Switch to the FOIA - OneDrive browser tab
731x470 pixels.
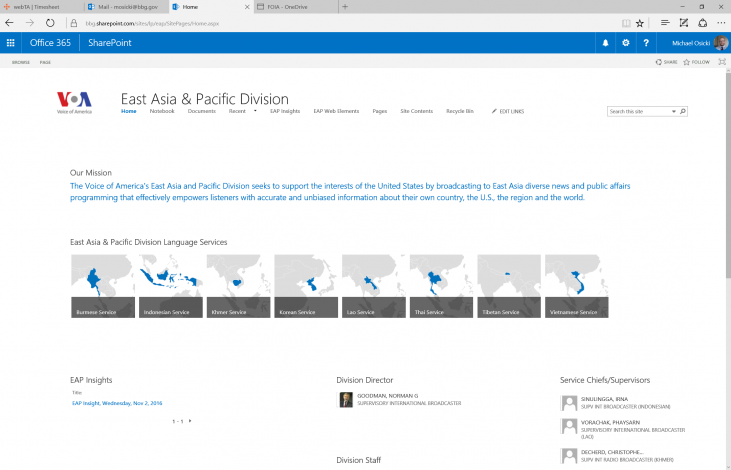click(293, 6)
